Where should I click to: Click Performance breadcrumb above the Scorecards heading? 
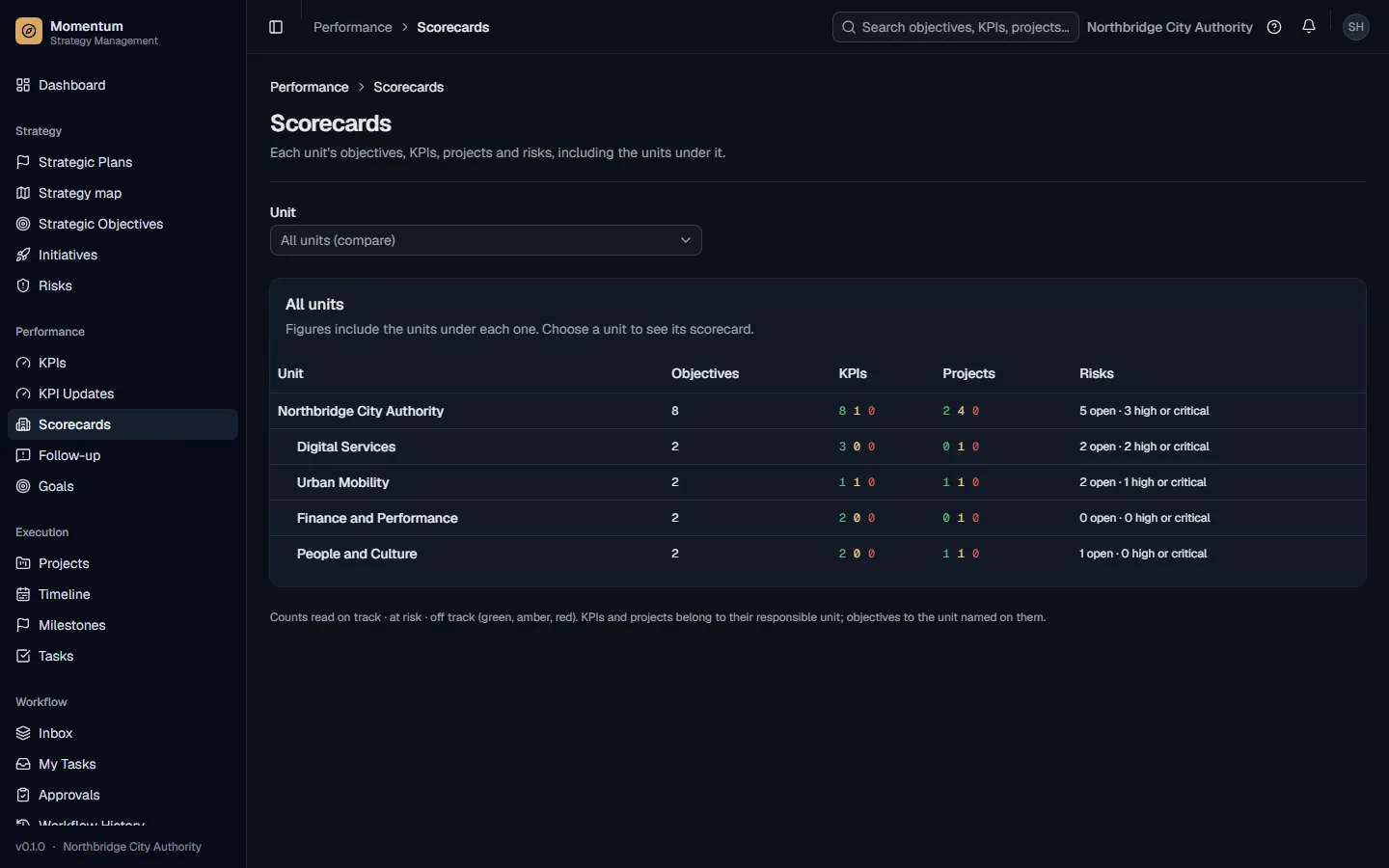(x=310, y=87)
